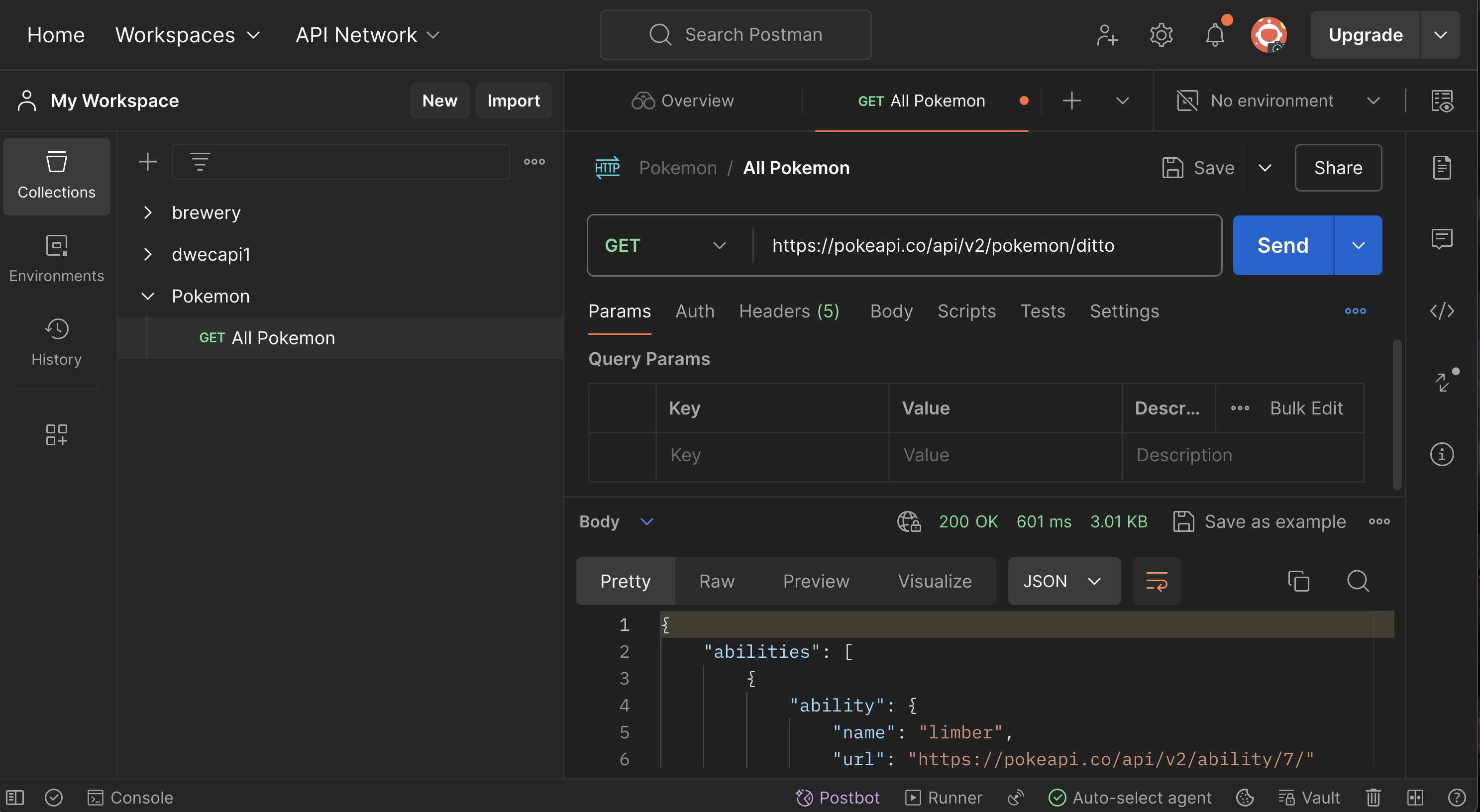This screenshot has height=812, width=1480.
Task: Open the Collections sidebar panel
Action: pos(56,176)
